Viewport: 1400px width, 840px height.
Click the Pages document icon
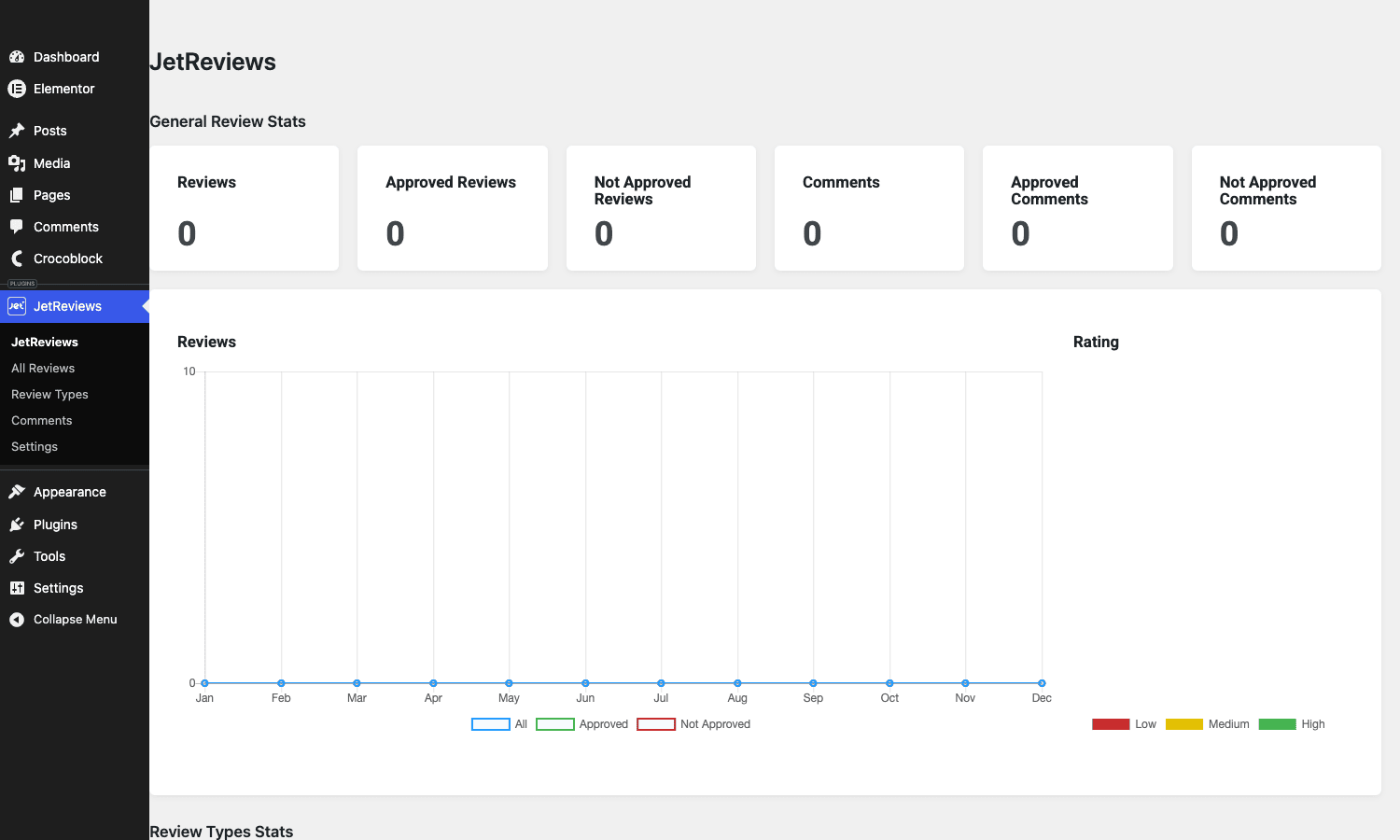[17, 195]
